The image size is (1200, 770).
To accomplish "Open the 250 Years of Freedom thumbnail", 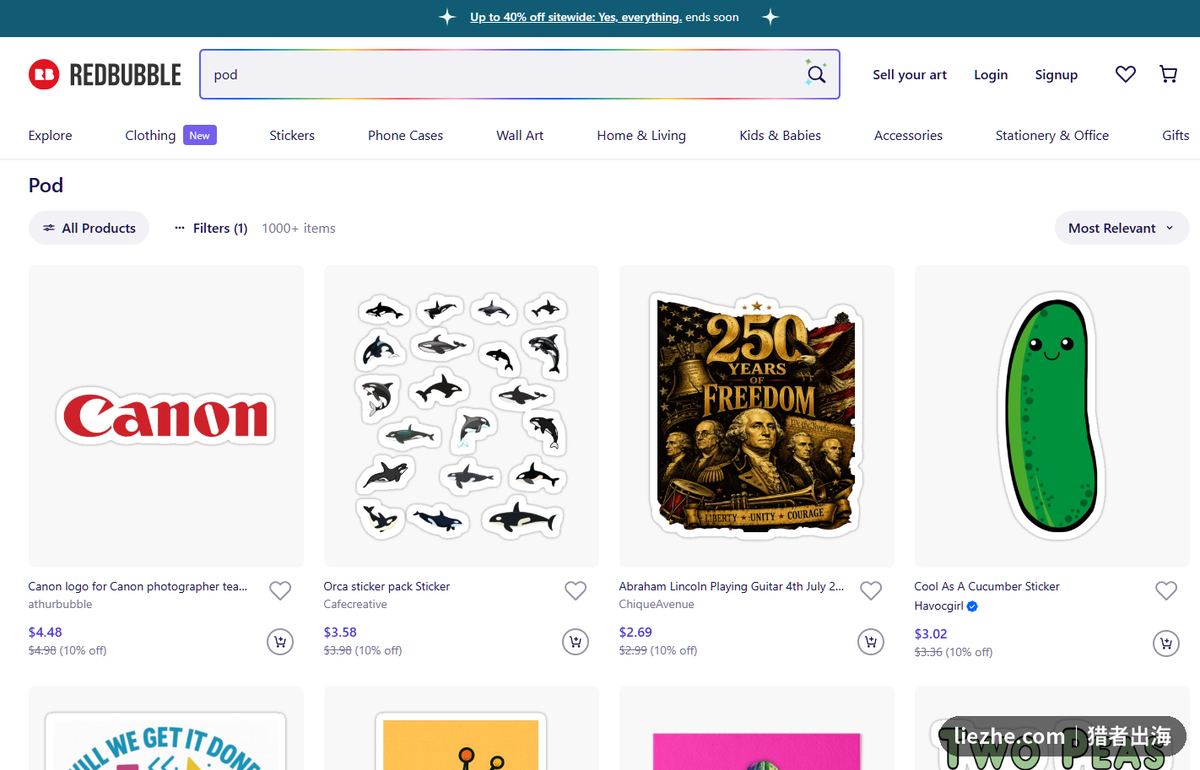I will coord(757,416).
